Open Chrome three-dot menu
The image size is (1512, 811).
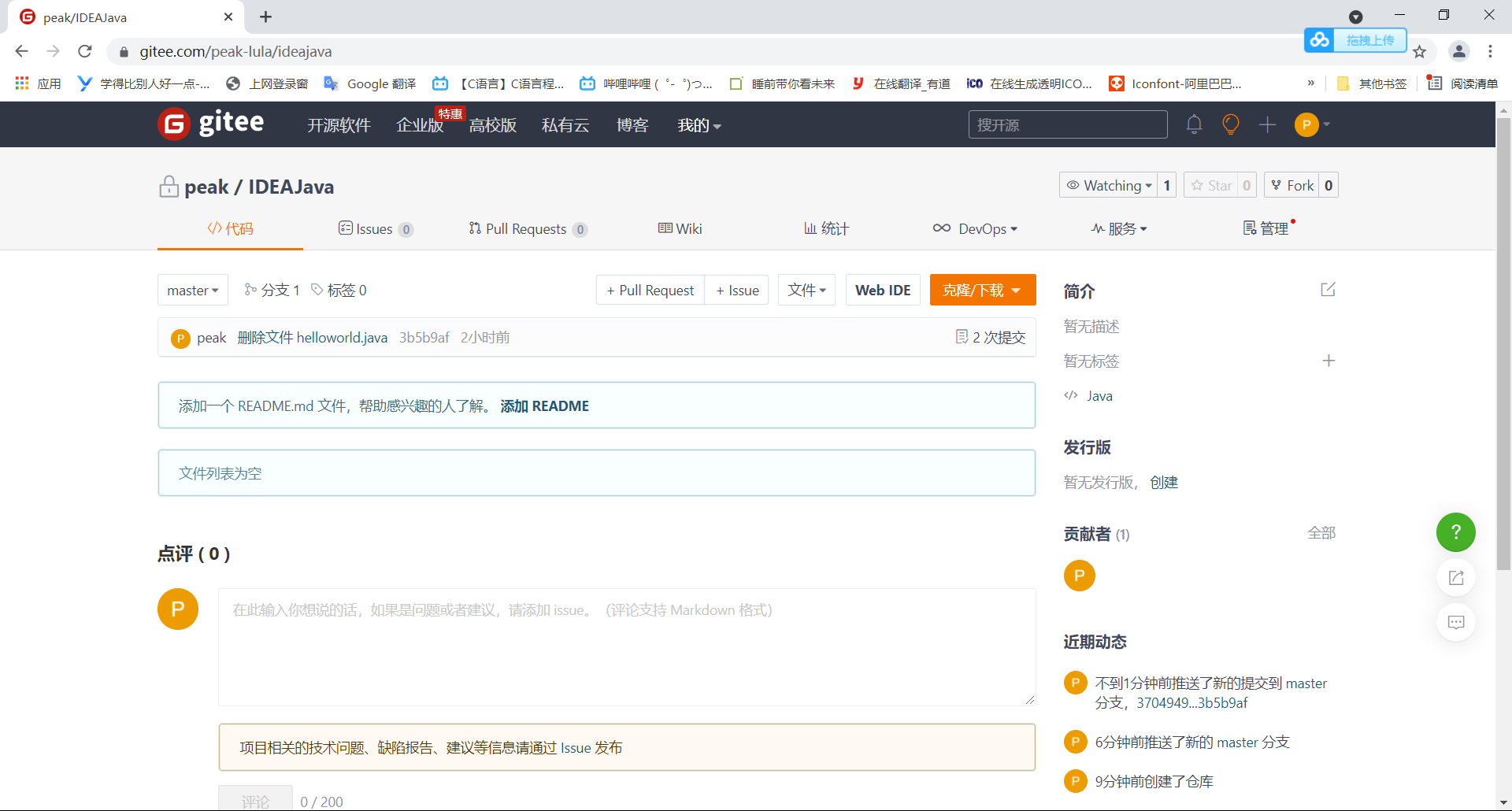tap(1491, 51)
